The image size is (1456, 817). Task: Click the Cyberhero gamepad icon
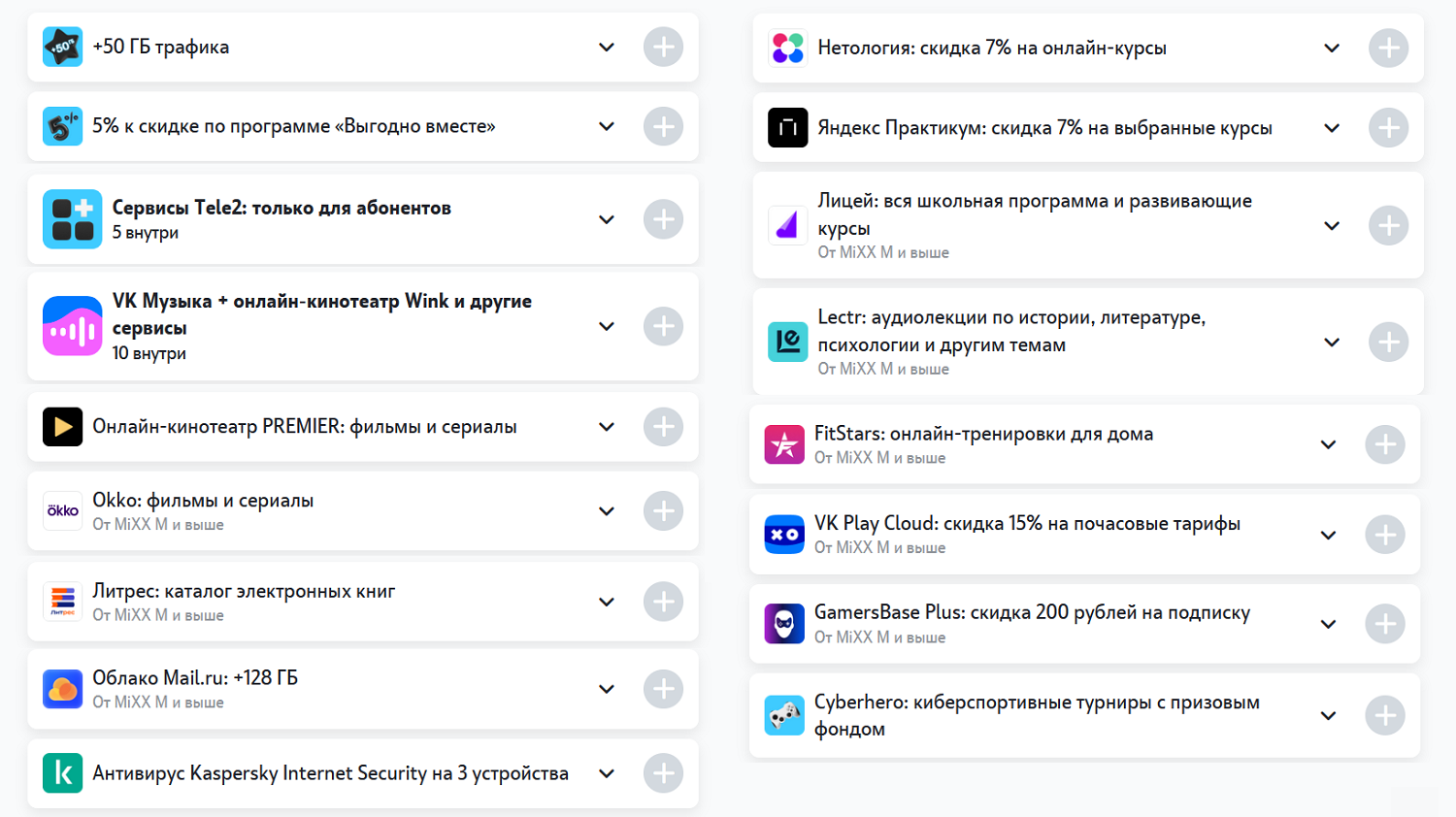click(x=783, y=716)
